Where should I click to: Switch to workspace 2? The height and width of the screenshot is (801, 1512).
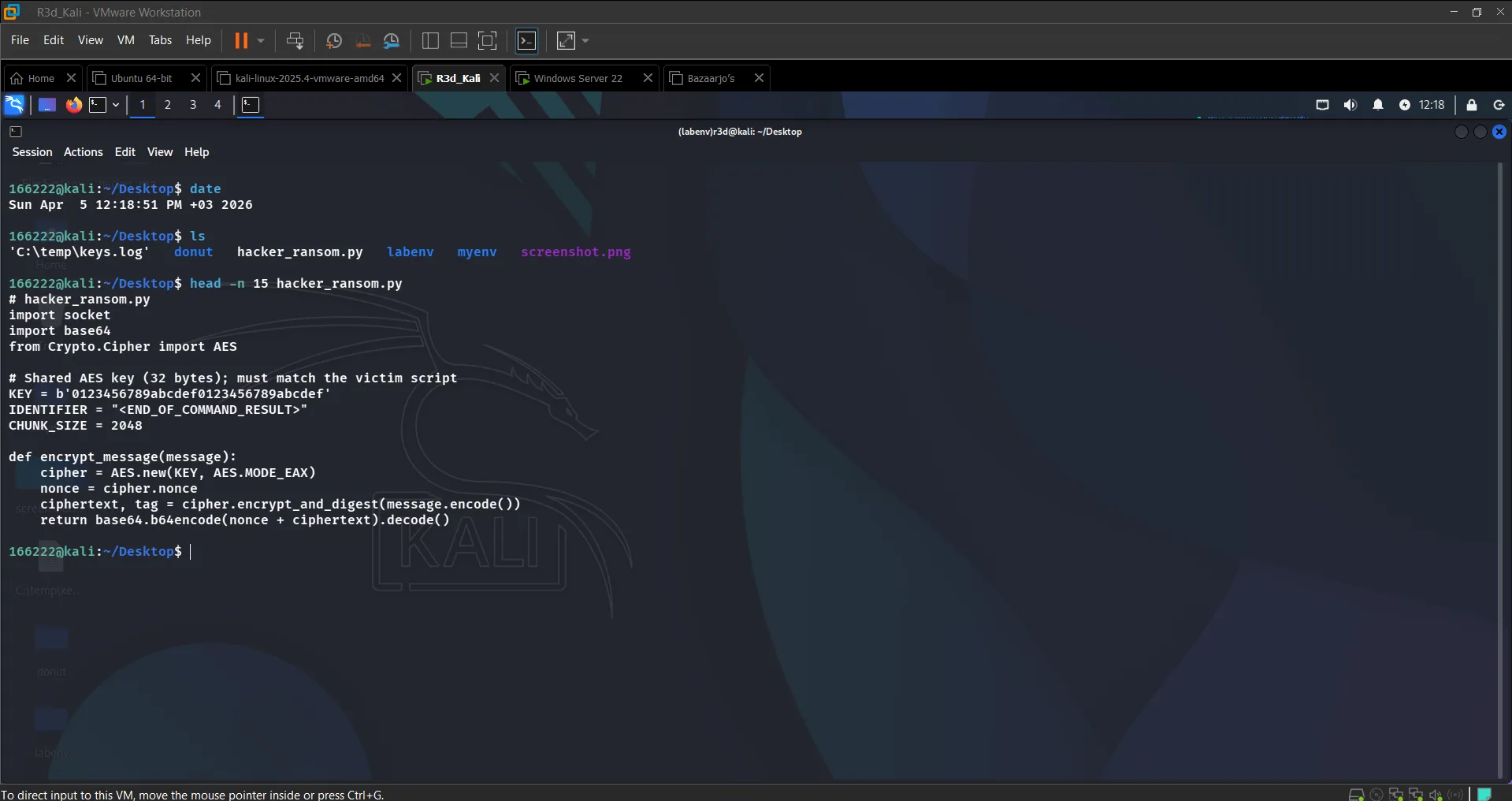pos(168,105)
